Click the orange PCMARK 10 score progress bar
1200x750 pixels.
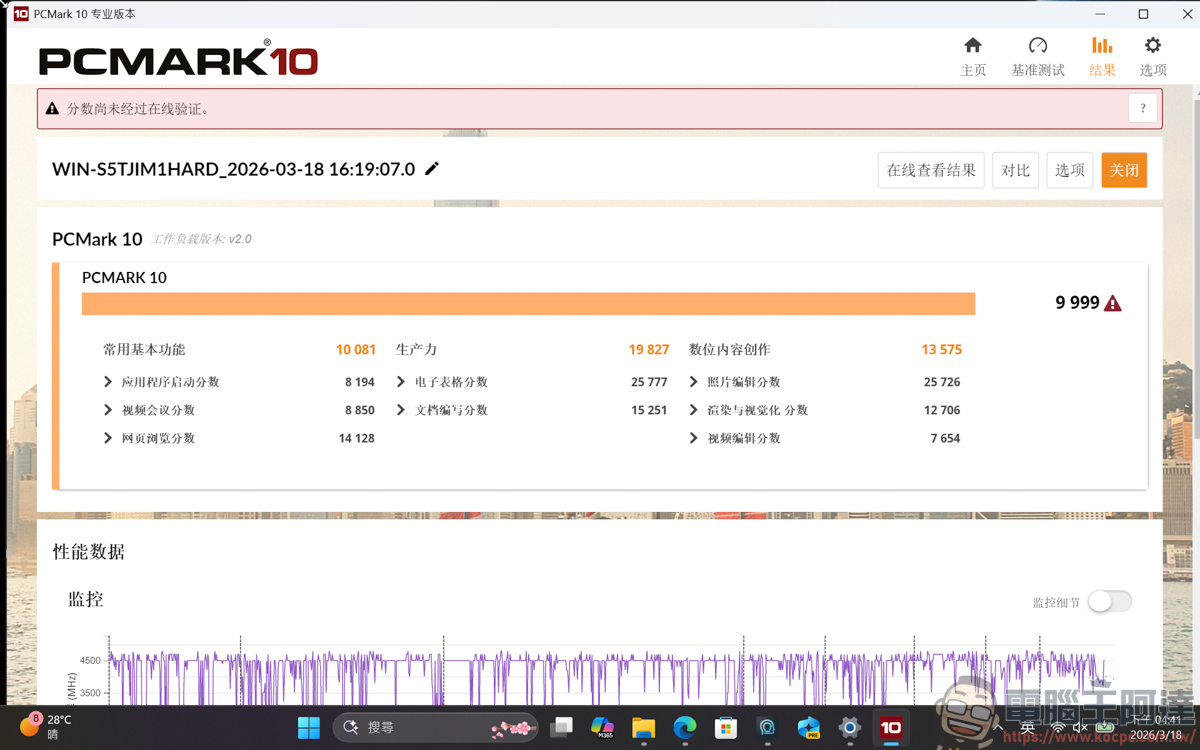coord(528,302)
